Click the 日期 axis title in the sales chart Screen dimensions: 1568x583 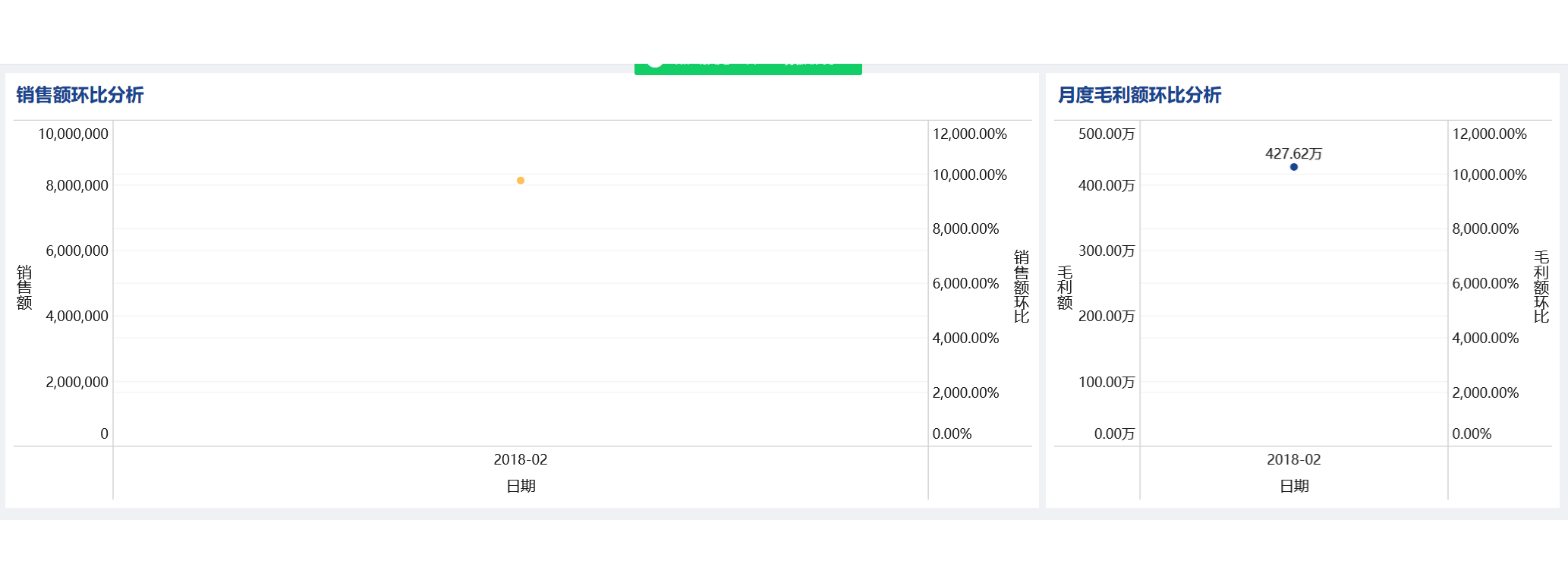pyautogui.click(x=521, y=486)
